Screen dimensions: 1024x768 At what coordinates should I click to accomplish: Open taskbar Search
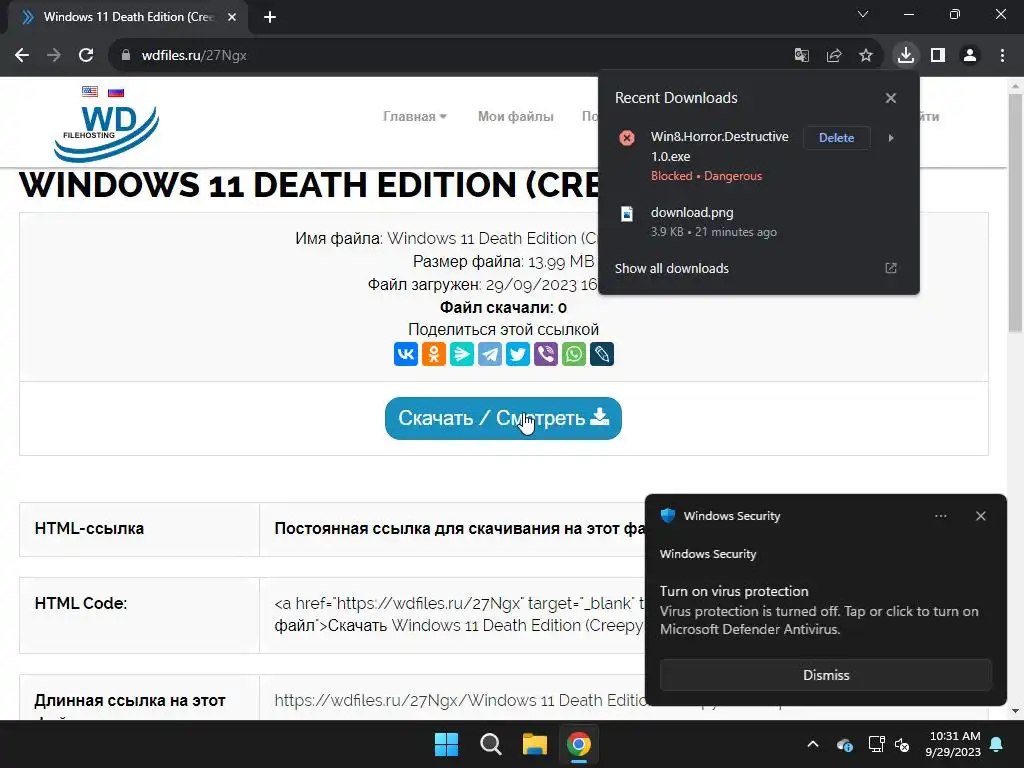[x=490, y=744]
